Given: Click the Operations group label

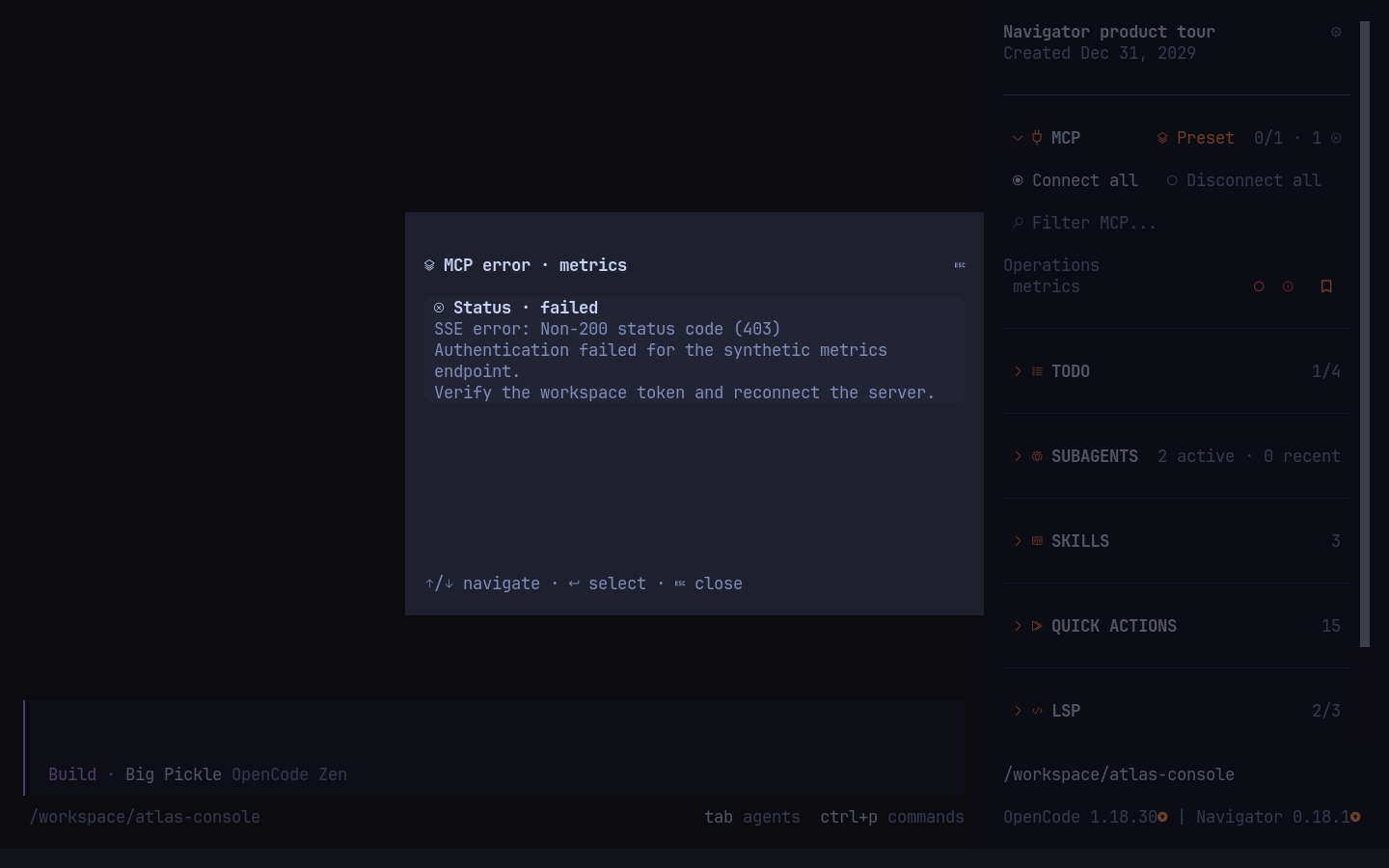Looking at the screenshot, I should coord(1051,265).
